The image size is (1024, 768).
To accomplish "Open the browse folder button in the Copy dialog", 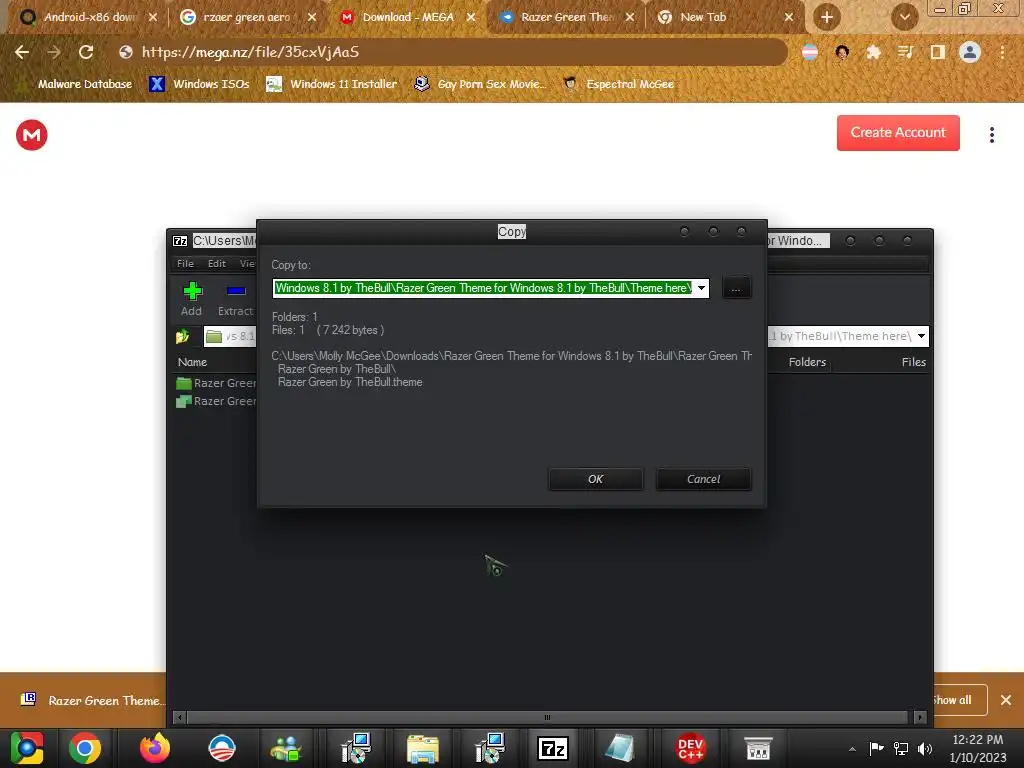I will pos(736,288).
